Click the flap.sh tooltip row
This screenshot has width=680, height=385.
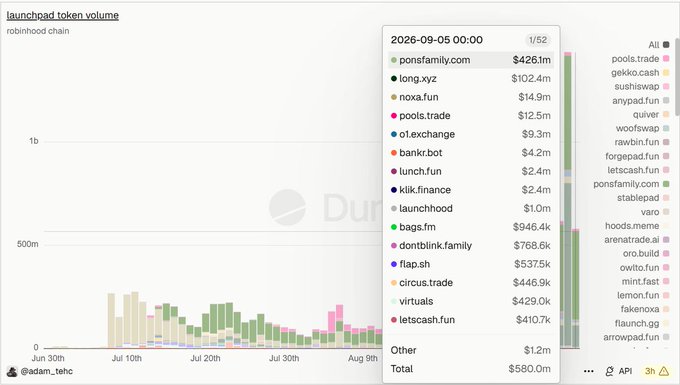471,264
